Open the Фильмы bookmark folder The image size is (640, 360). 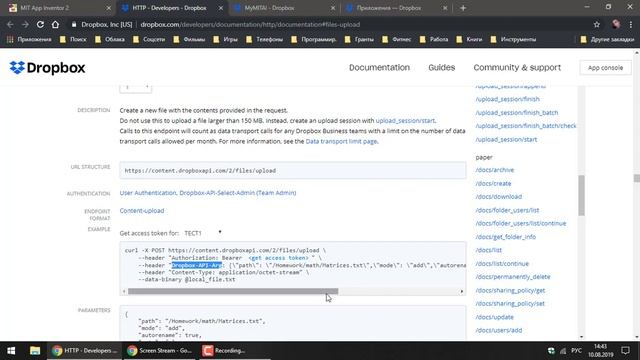(189, 40)
